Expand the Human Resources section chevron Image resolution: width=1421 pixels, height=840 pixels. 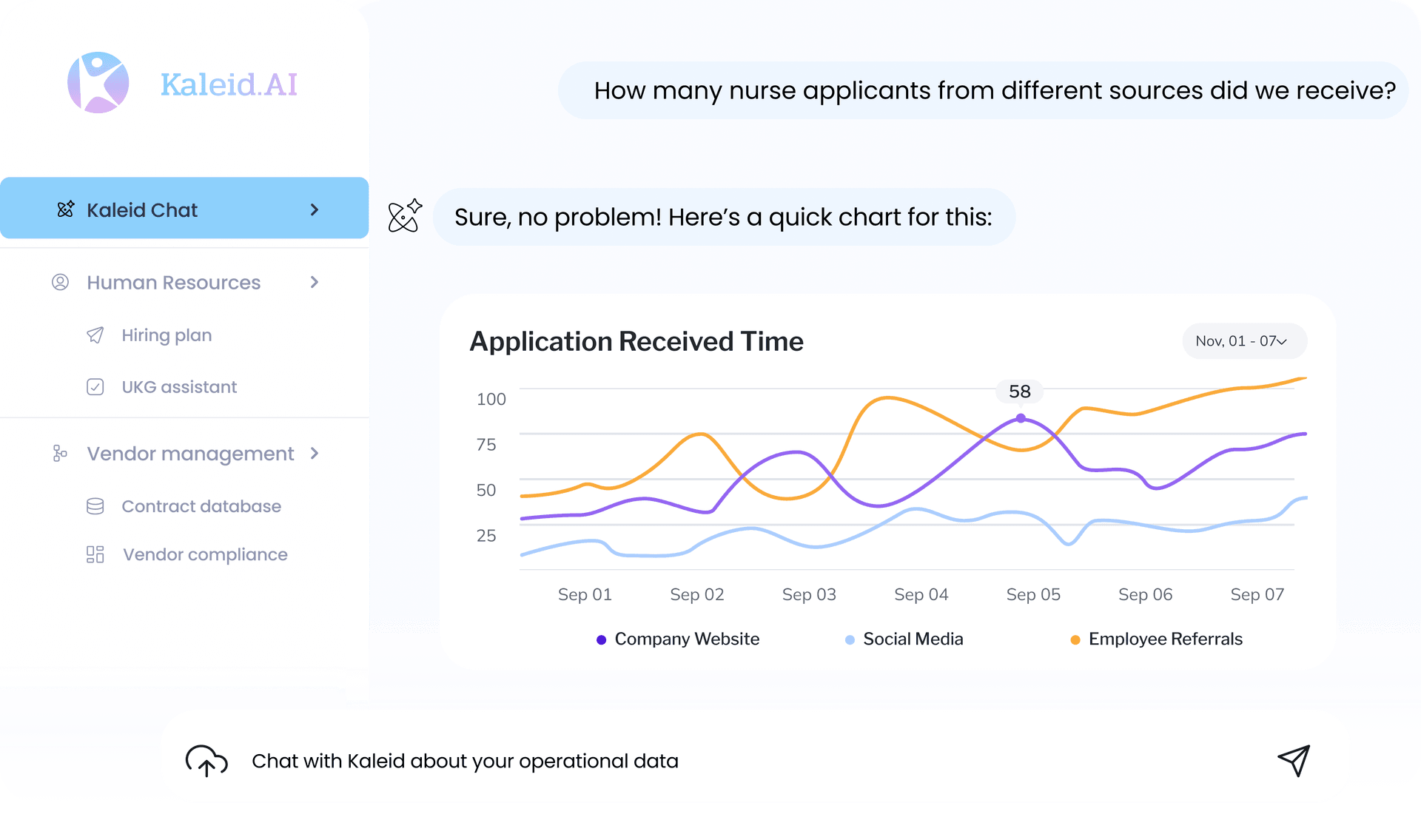pyautogui.click(x=315, y=282)
